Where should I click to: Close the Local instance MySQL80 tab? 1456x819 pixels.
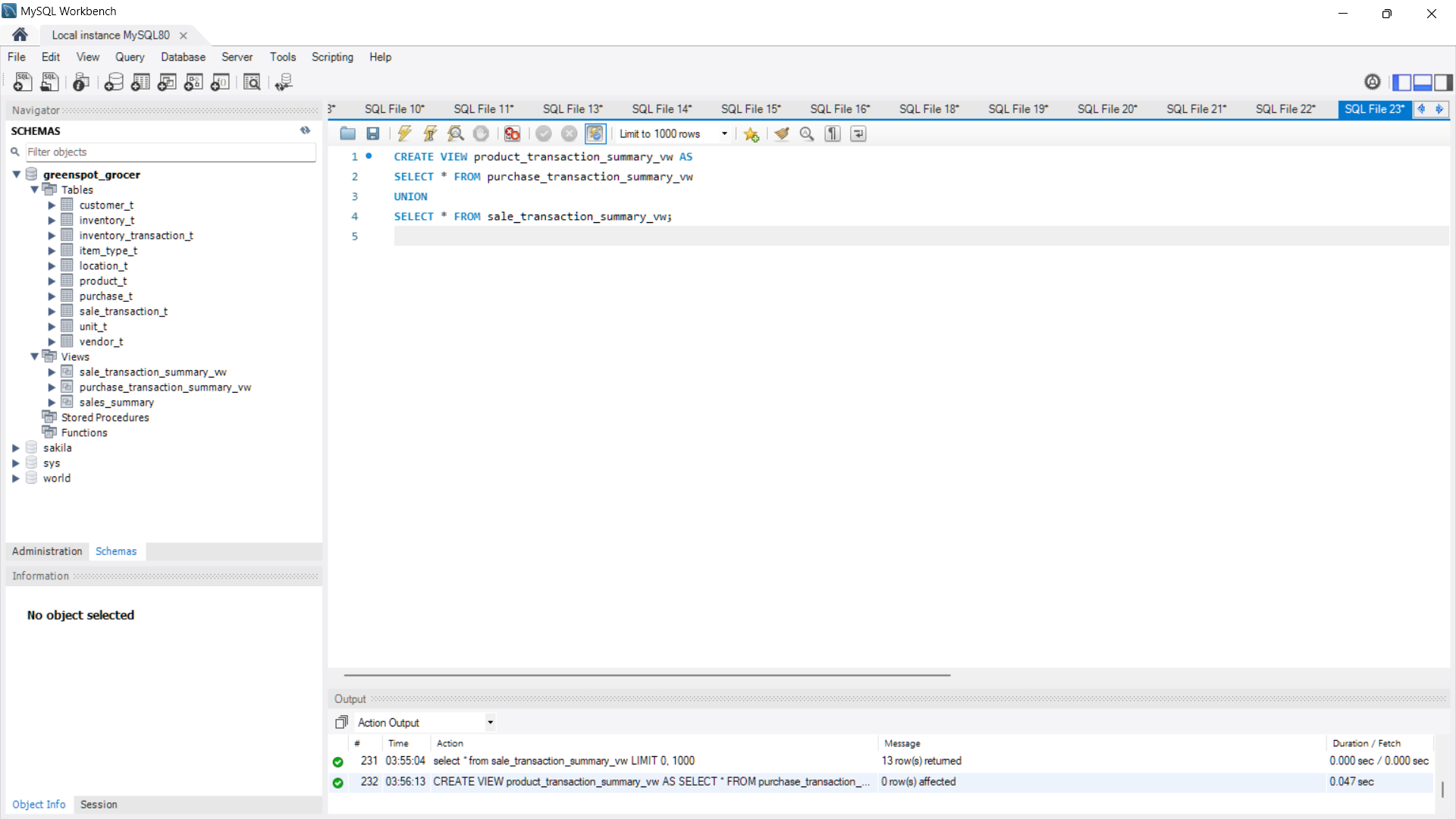click(x=184, y=36)
